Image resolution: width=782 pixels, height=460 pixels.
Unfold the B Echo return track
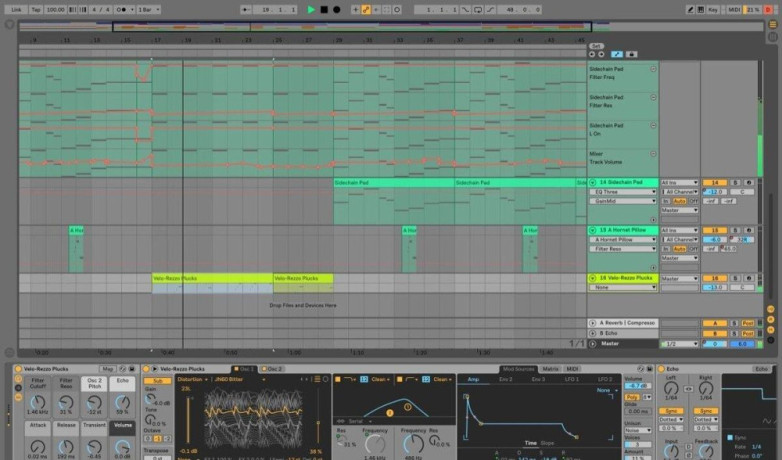593,333
